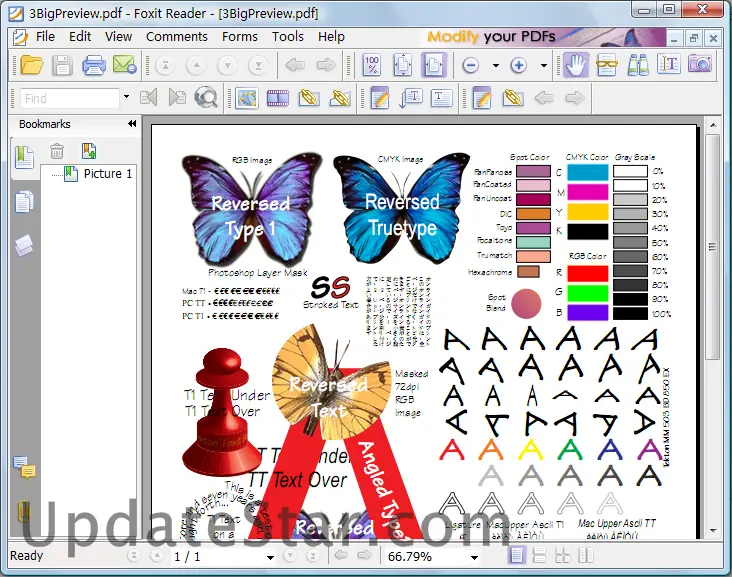Open the Forms menu
The image size is (732, 577).
[239, 36]
